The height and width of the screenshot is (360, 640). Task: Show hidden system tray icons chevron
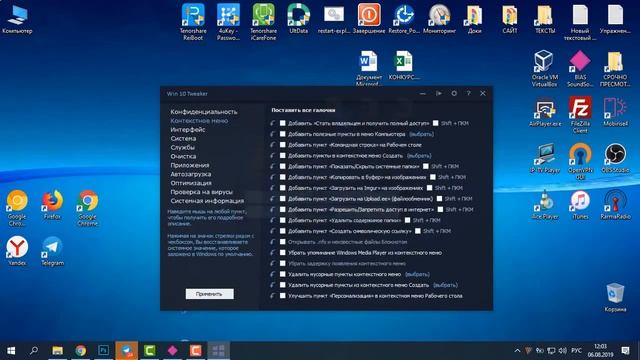tap(517, 351)
